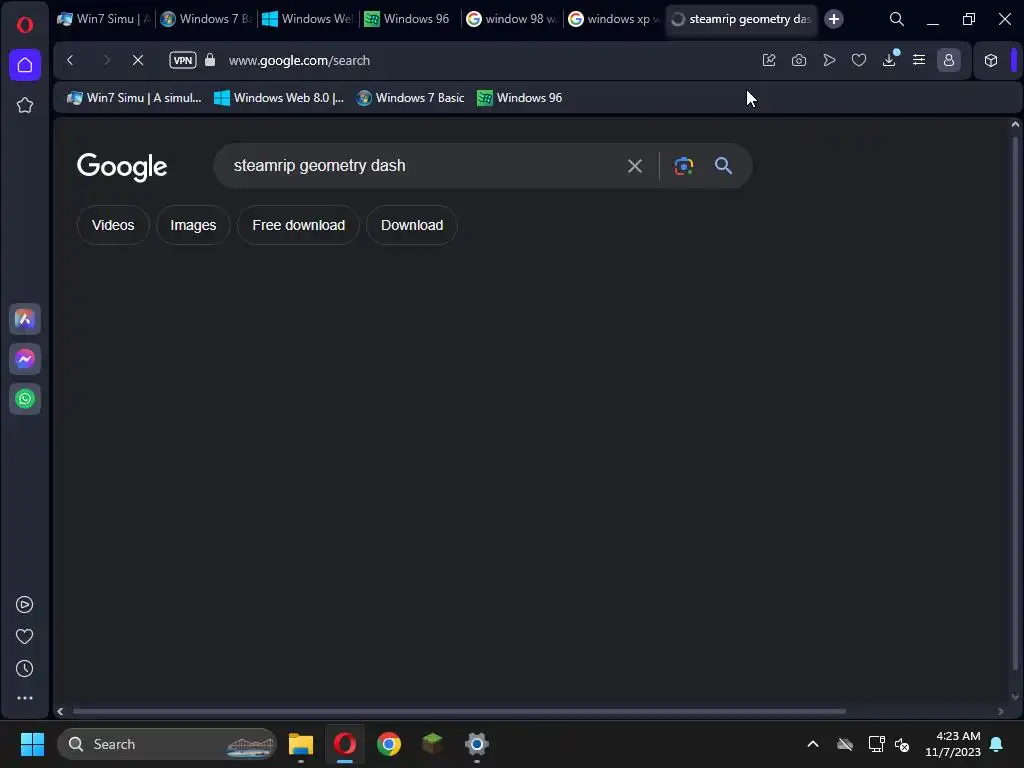Open the extensions cube icon

[991, 60]
